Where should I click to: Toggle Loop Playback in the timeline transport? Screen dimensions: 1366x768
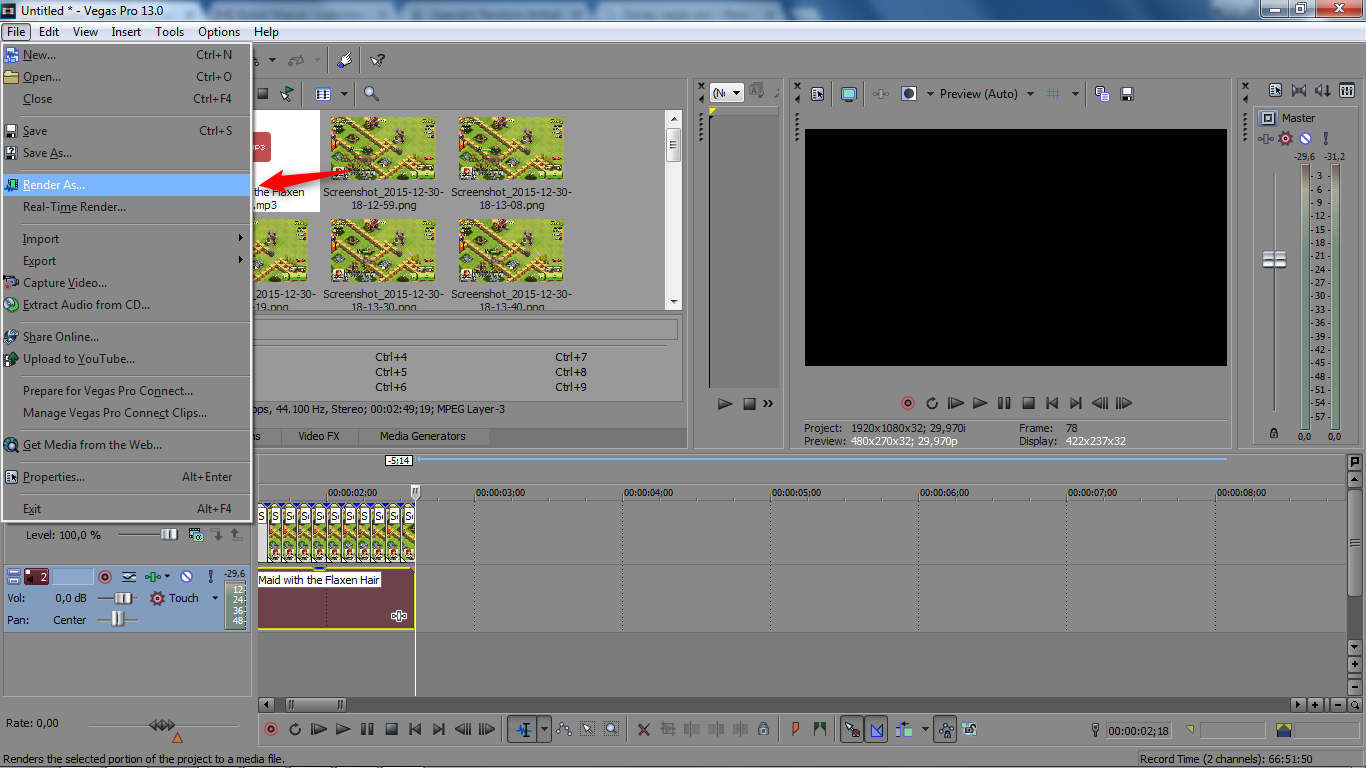coord(295,730)
